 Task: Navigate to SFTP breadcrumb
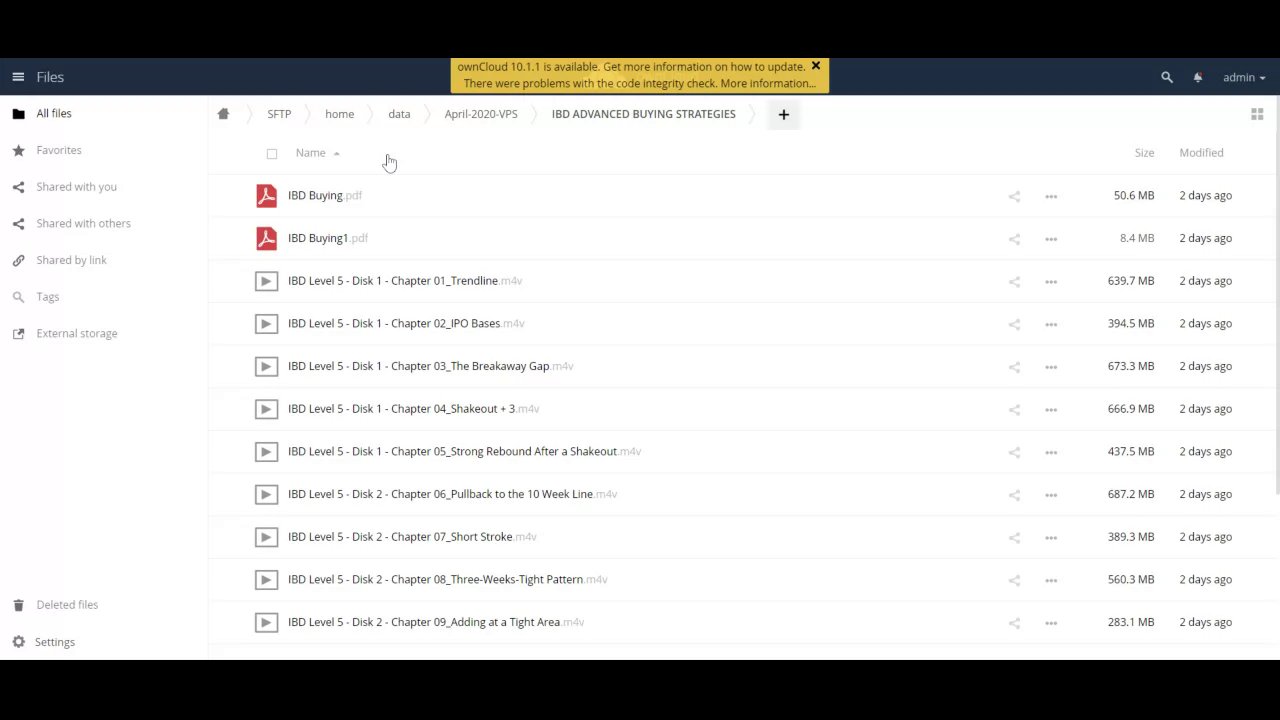(x=279, y=114)
